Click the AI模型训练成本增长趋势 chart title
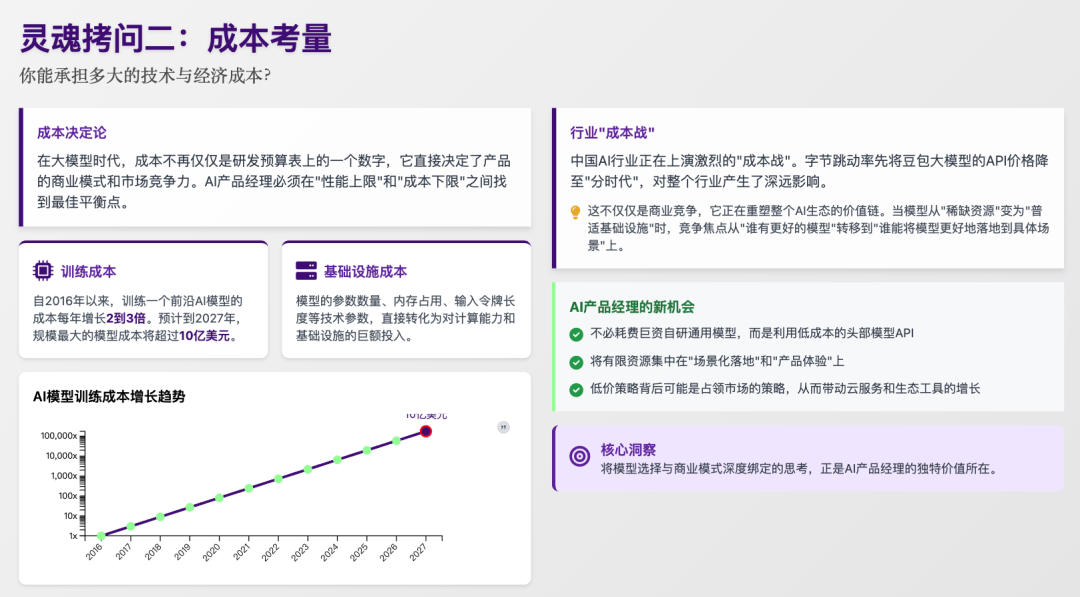 (109, 397)
